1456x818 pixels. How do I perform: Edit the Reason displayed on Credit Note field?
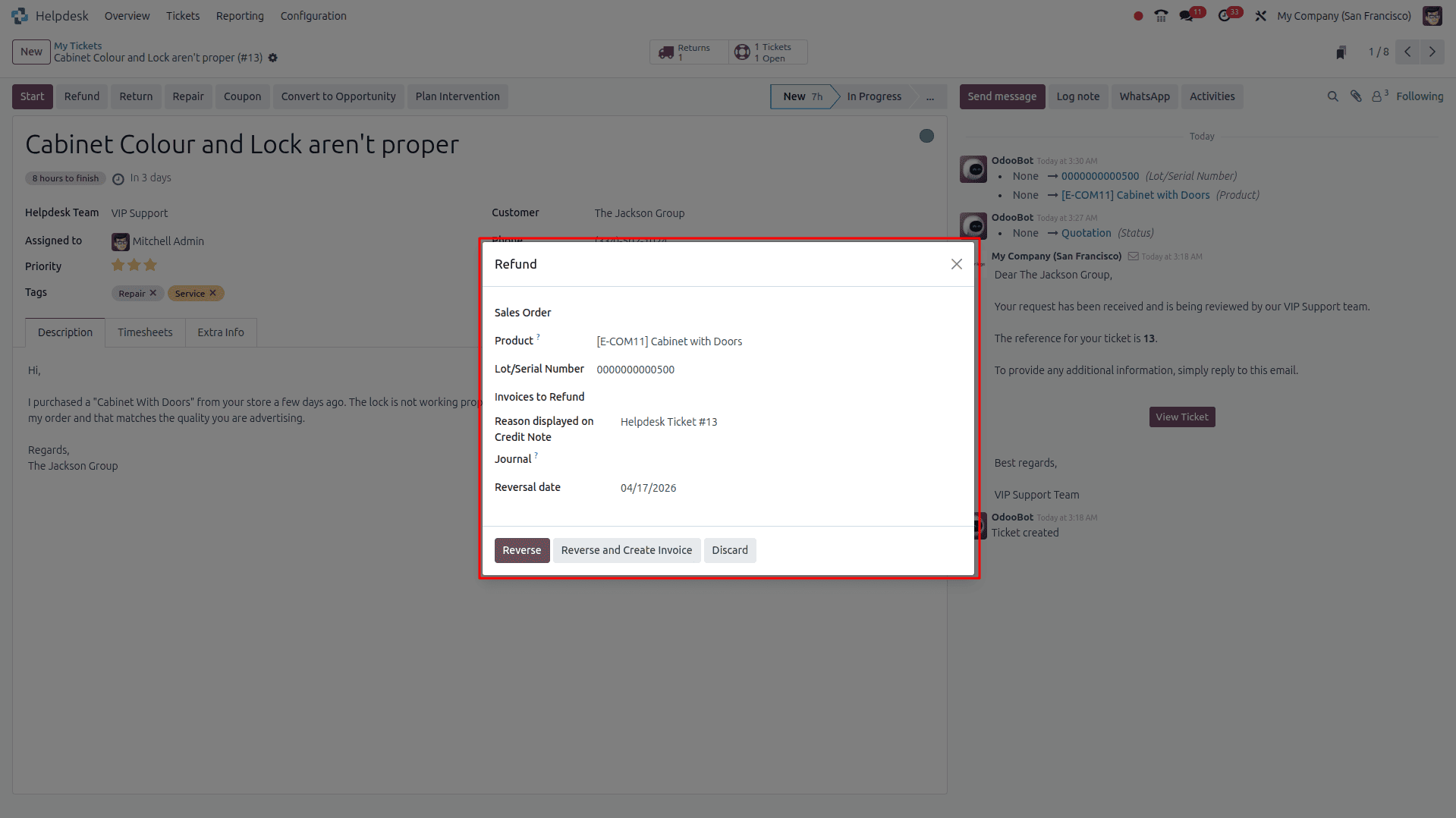pos(791,422)
